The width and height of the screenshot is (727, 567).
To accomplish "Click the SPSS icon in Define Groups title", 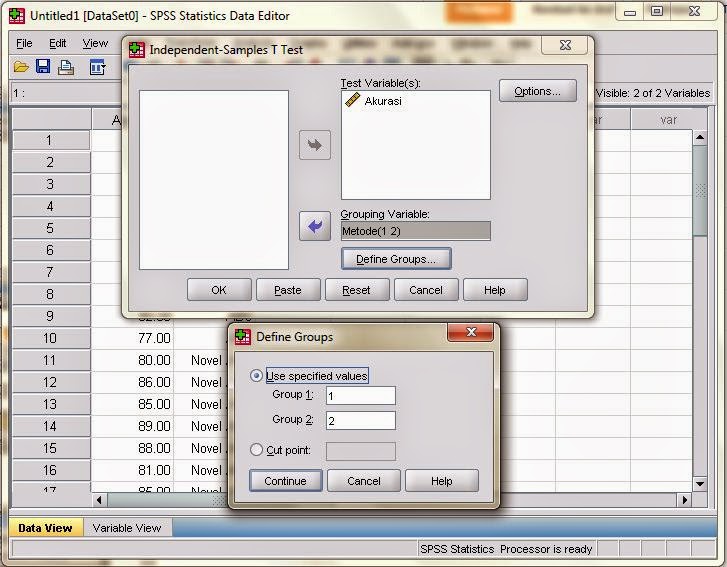I will coord(242,337).
